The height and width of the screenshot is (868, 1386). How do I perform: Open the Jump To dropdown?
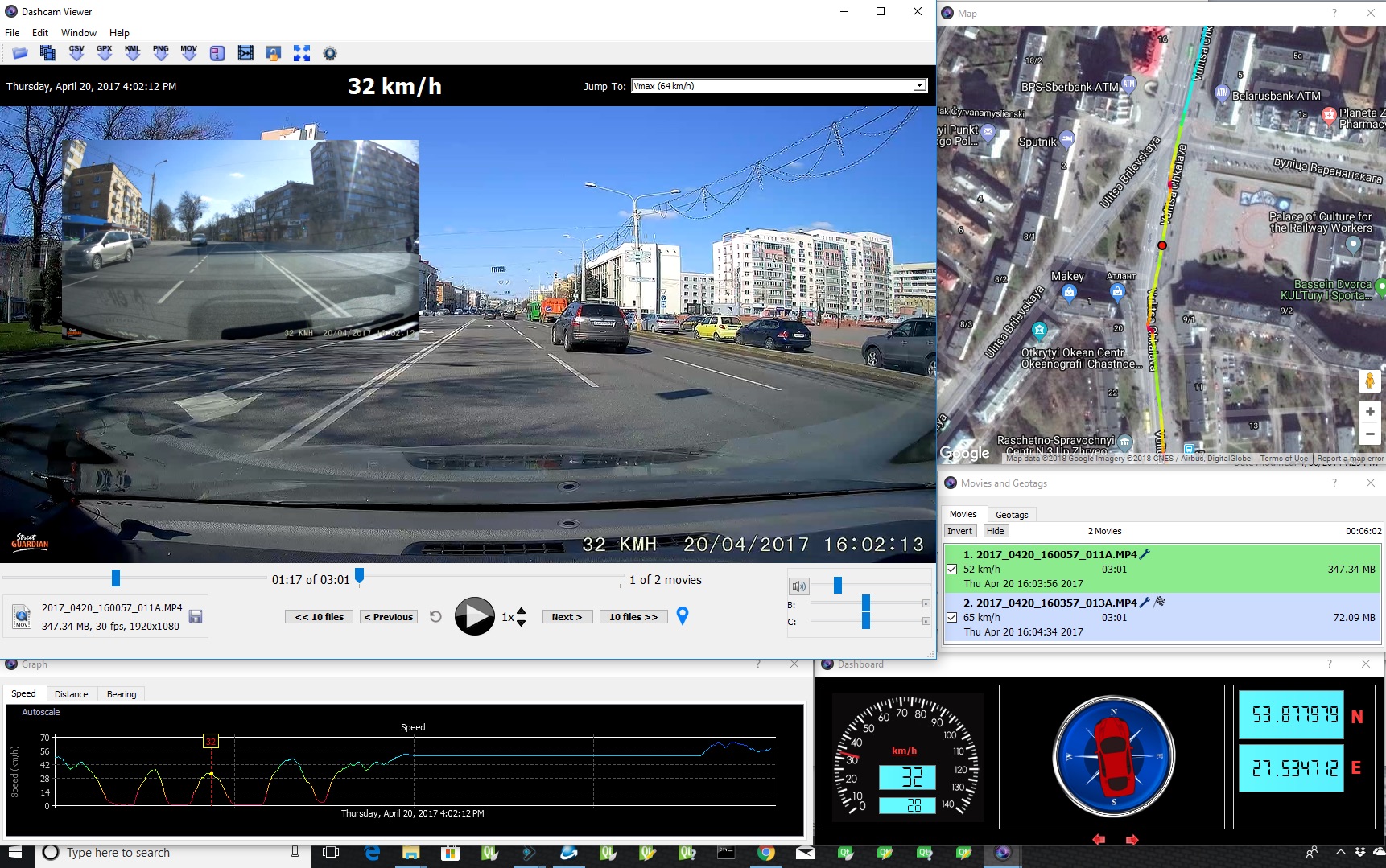coord(919,86)
